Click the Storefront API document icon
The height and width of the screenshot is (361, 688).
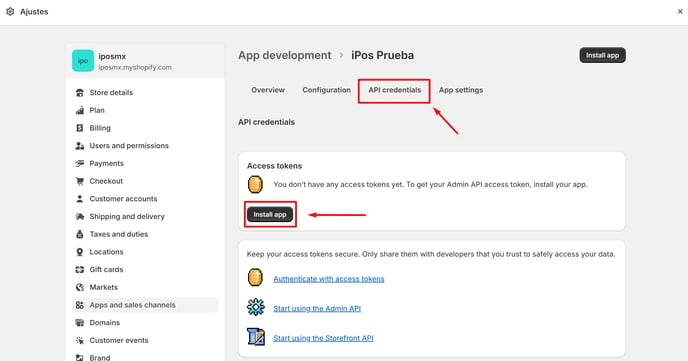click(x=255, y=337)
